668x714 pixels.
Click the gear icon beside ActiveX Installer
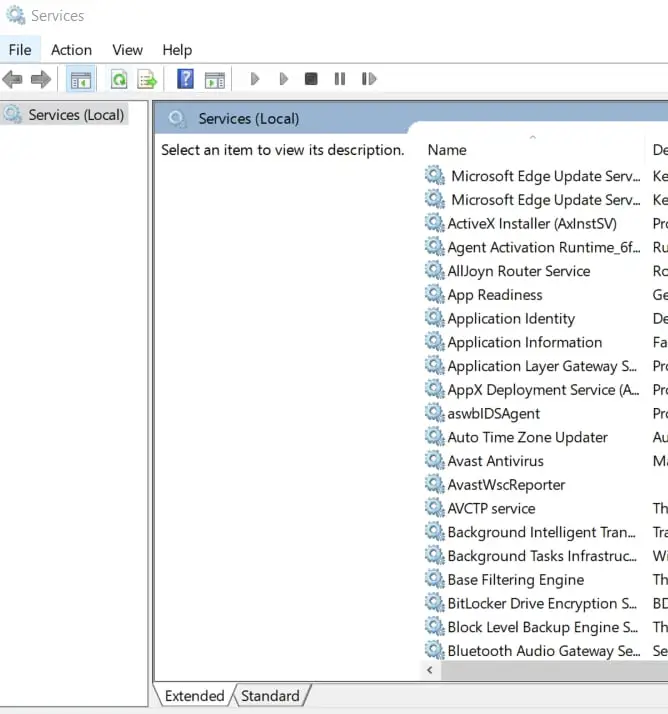click(434, 223)
